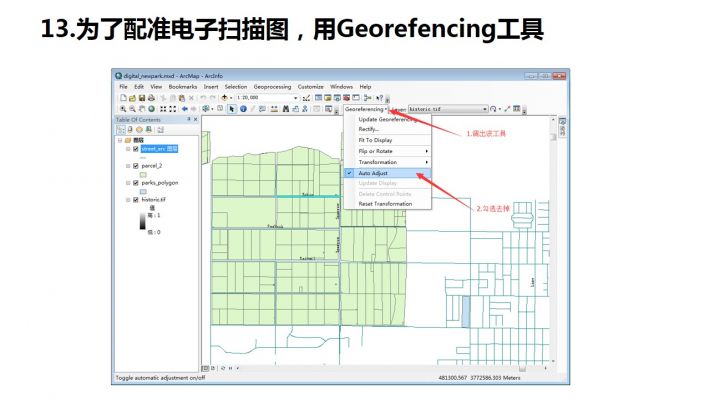This screenshot has height=399, width=710.
Task: Open the map scale 1:20,000 dropdown
Action: click(x=296, y=98)
